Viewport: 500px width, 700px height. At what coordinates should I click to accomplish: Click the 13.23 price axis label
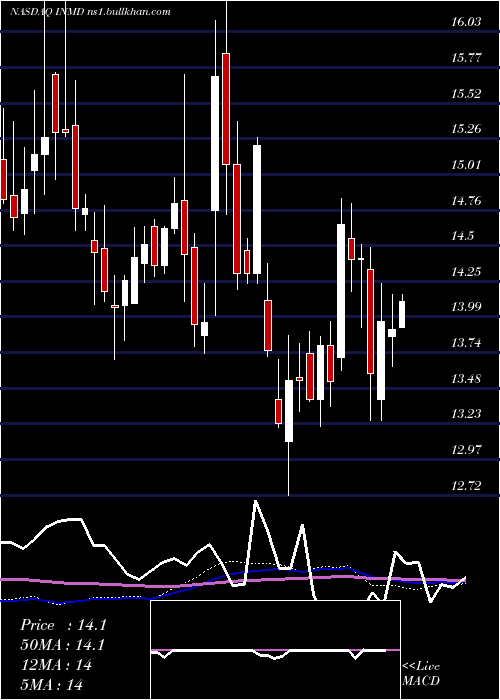tap(466, 413)
